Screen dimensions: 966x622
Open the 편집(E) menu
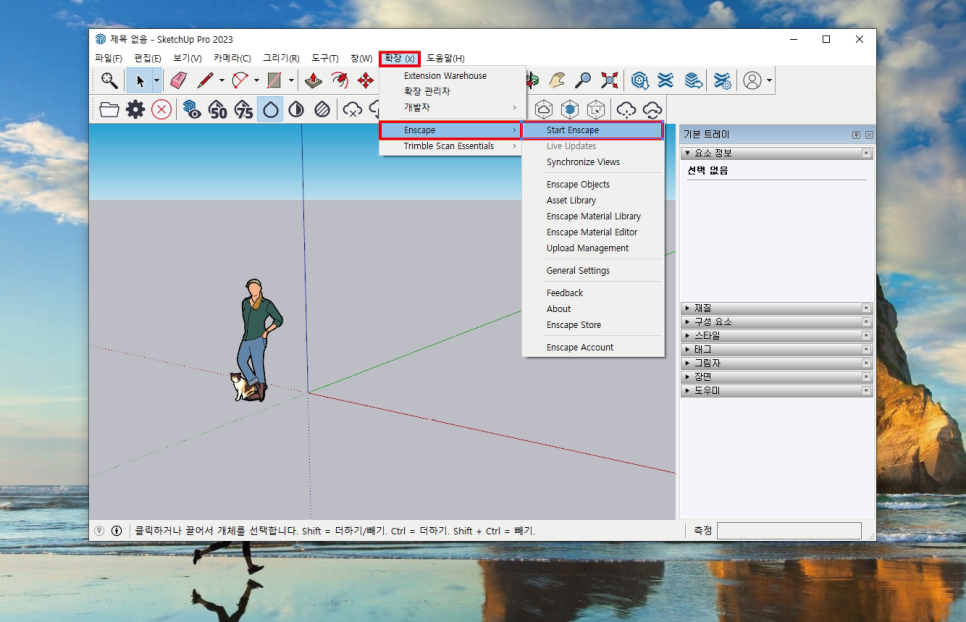(147, 58)
